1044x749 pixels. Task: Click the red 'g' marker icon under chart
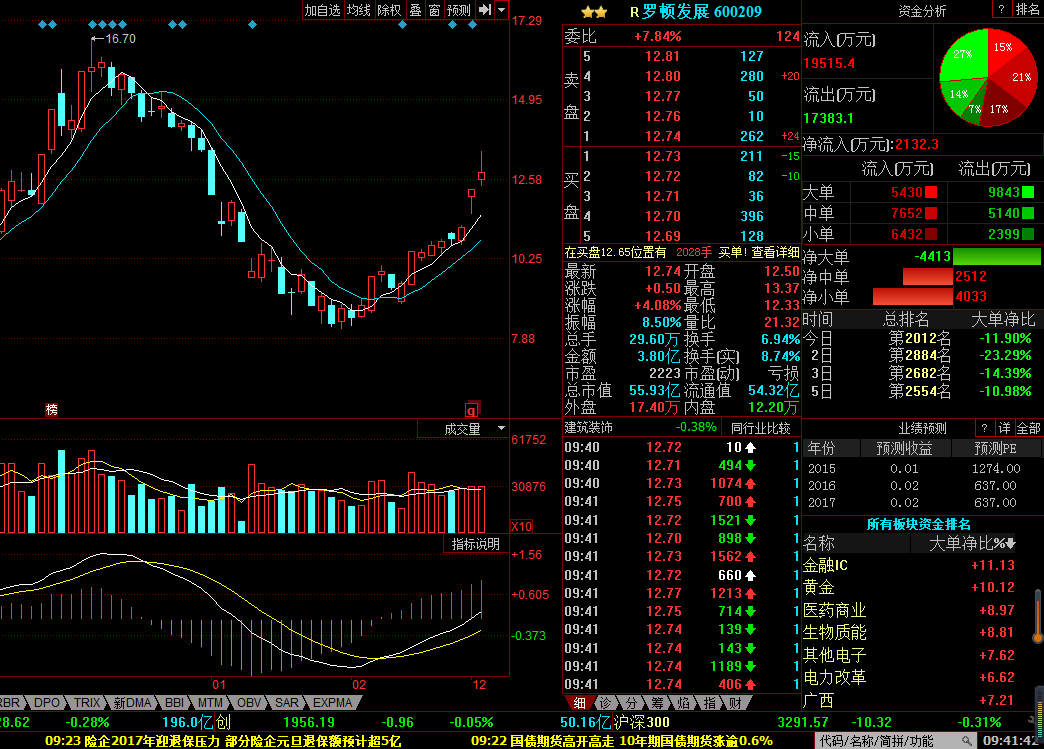[x=471, y=410]
